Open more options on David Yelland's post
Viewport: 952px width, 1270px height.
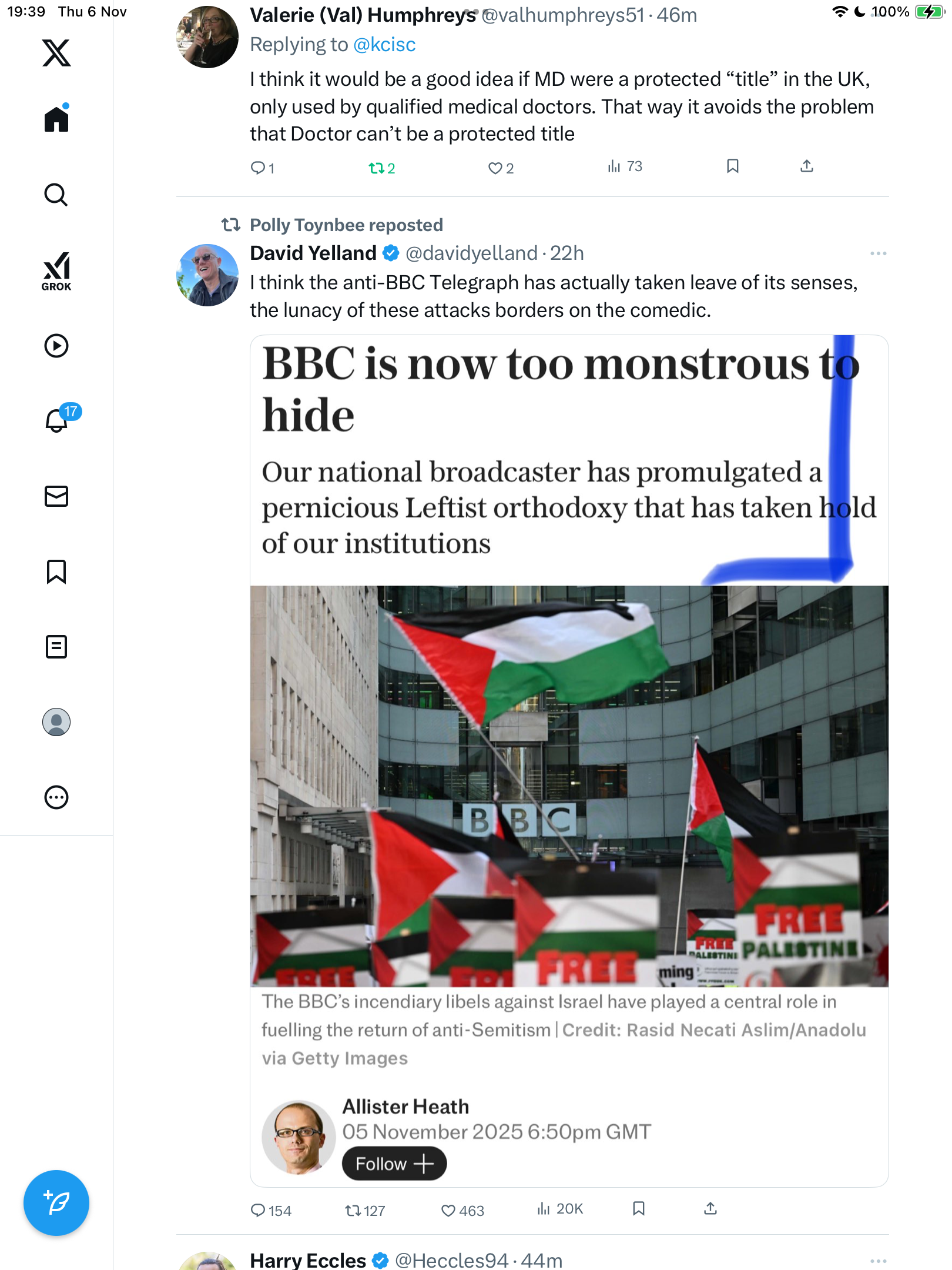(x=878, y=253)
